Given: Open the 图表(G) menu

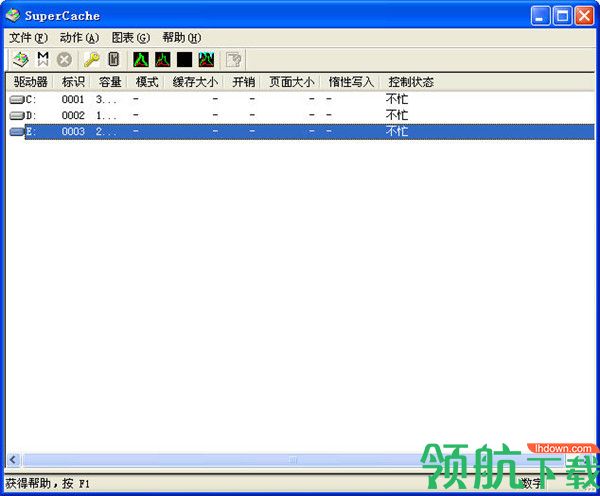Looking at the screenshot, I should coord(130,38).
